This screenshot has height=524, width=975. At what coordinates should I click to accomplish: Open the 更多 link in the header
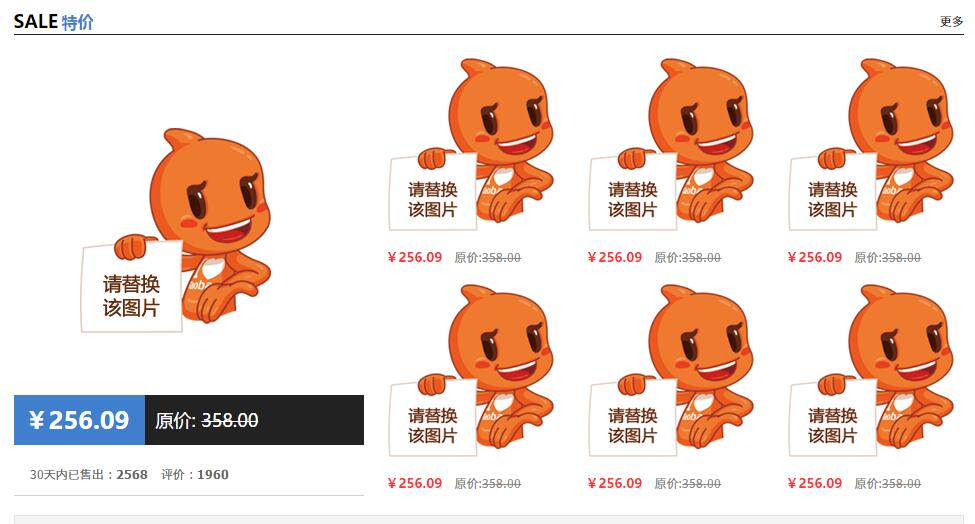click(x=951, y=22)
